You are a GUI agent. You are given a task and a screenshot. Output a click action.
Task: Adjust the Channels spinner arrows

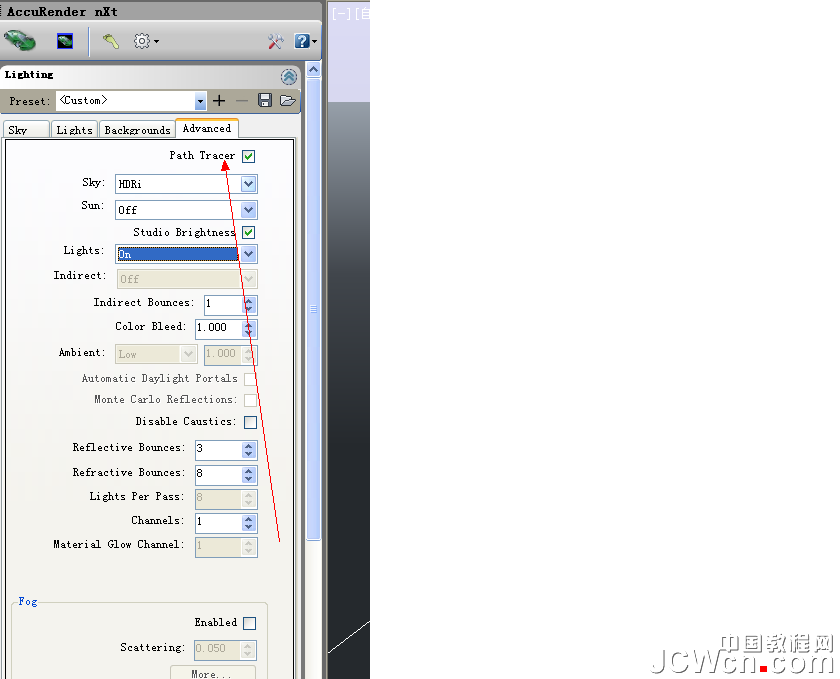pos(249,523)
